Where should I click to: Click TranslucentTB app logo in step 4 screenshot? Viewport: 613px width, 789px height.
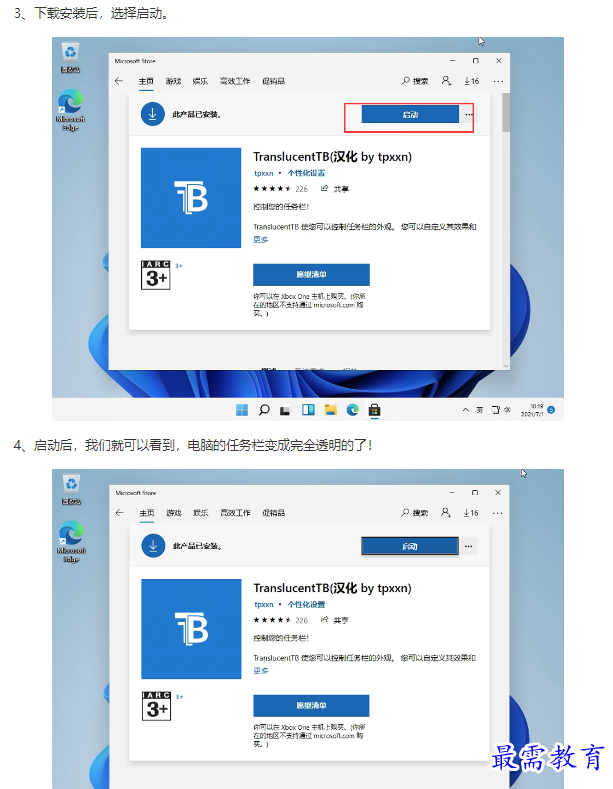click(x=191, y=629)
